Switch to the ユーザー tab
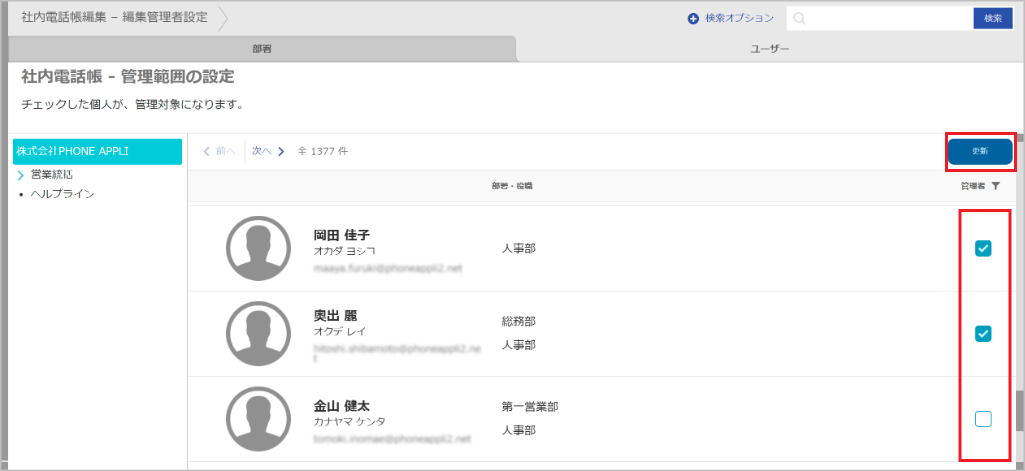This screenshot has height=471, width=1025. [x=769, y=48]
